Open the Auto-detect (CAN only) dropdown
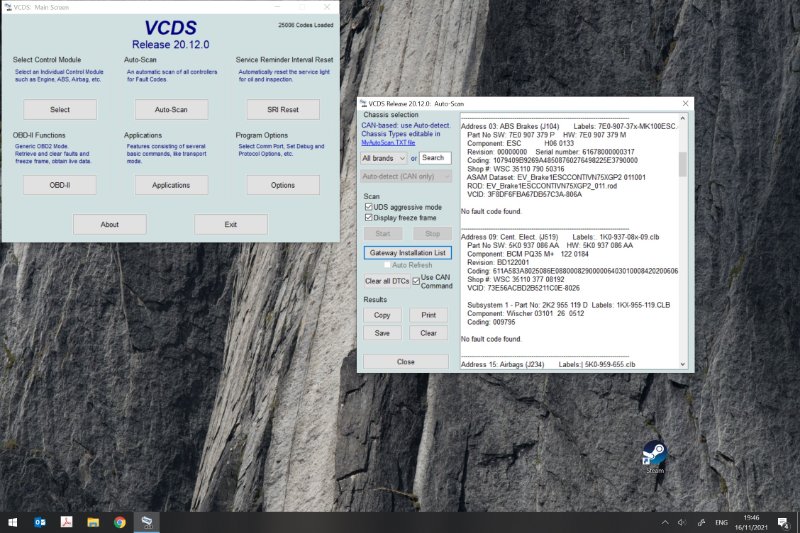800x533 pixels. [406, 176]
